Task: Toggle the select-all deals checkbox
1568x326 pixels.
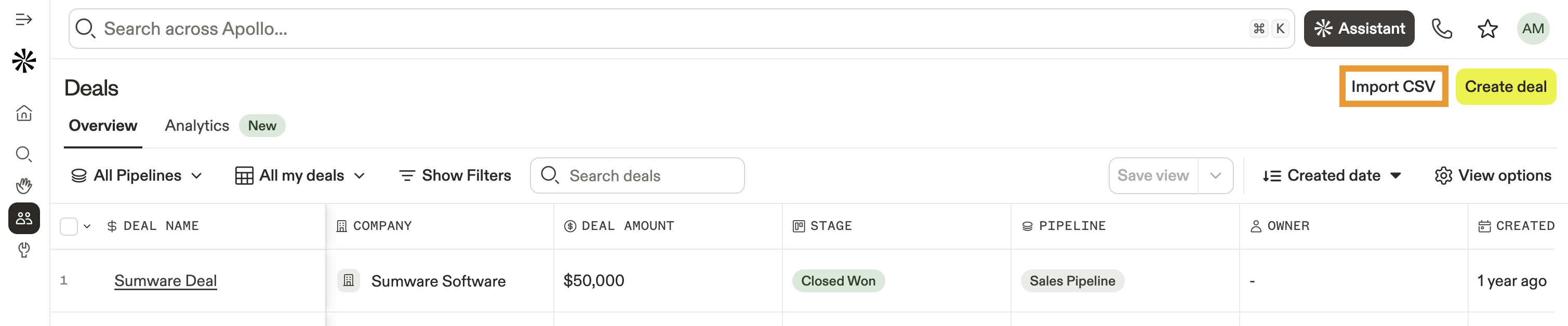Action: (69, 226)
